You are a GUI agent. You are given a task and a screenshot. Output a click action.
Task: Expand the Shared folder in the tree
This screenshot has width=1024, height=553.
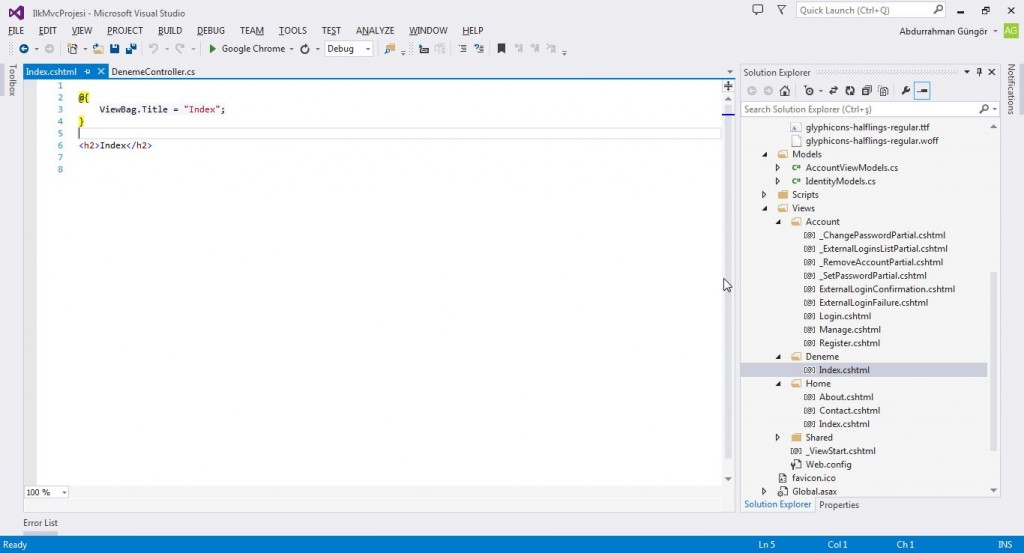(x=777, y=437)
